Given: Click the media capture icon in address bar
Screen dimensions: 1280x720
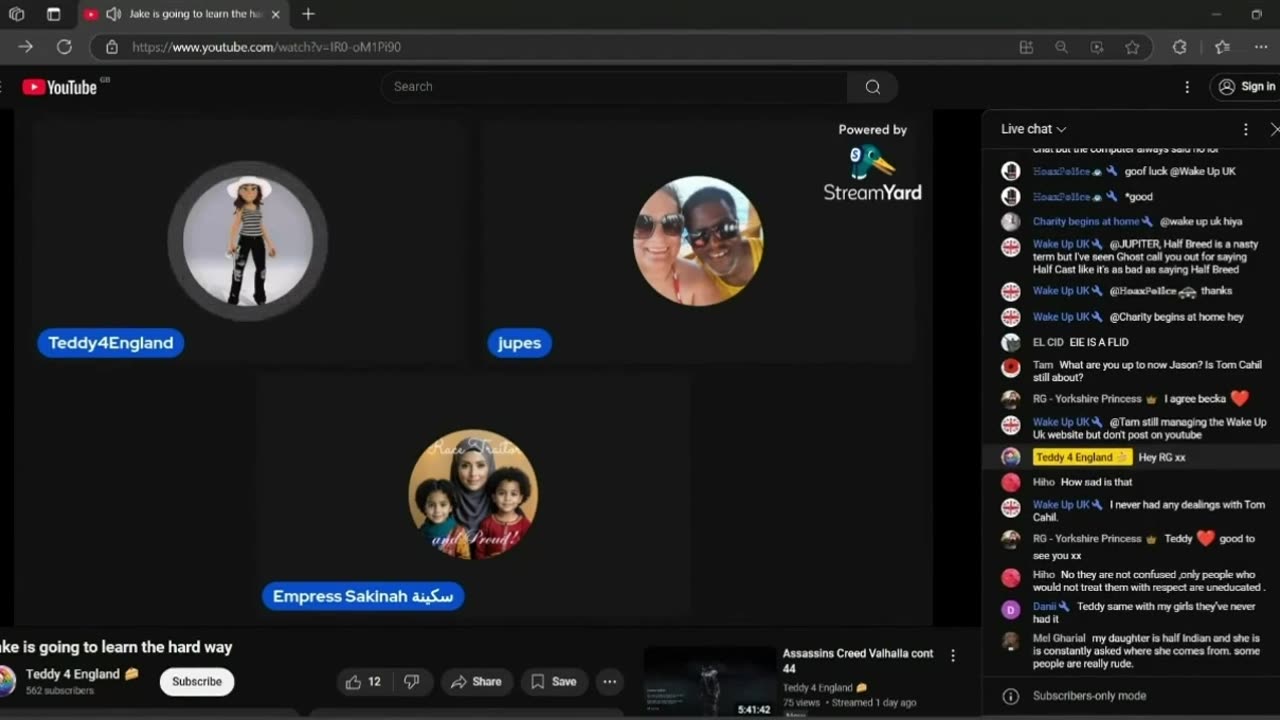Looking at the screenshot, I should click(x=1097, y=47).
